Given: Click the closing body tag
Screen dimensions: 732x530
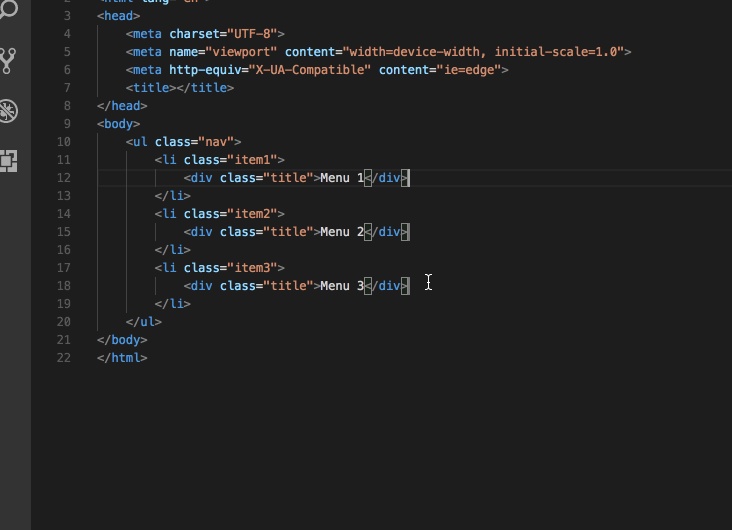Looking at the screenshot, I should pos(122,340).
